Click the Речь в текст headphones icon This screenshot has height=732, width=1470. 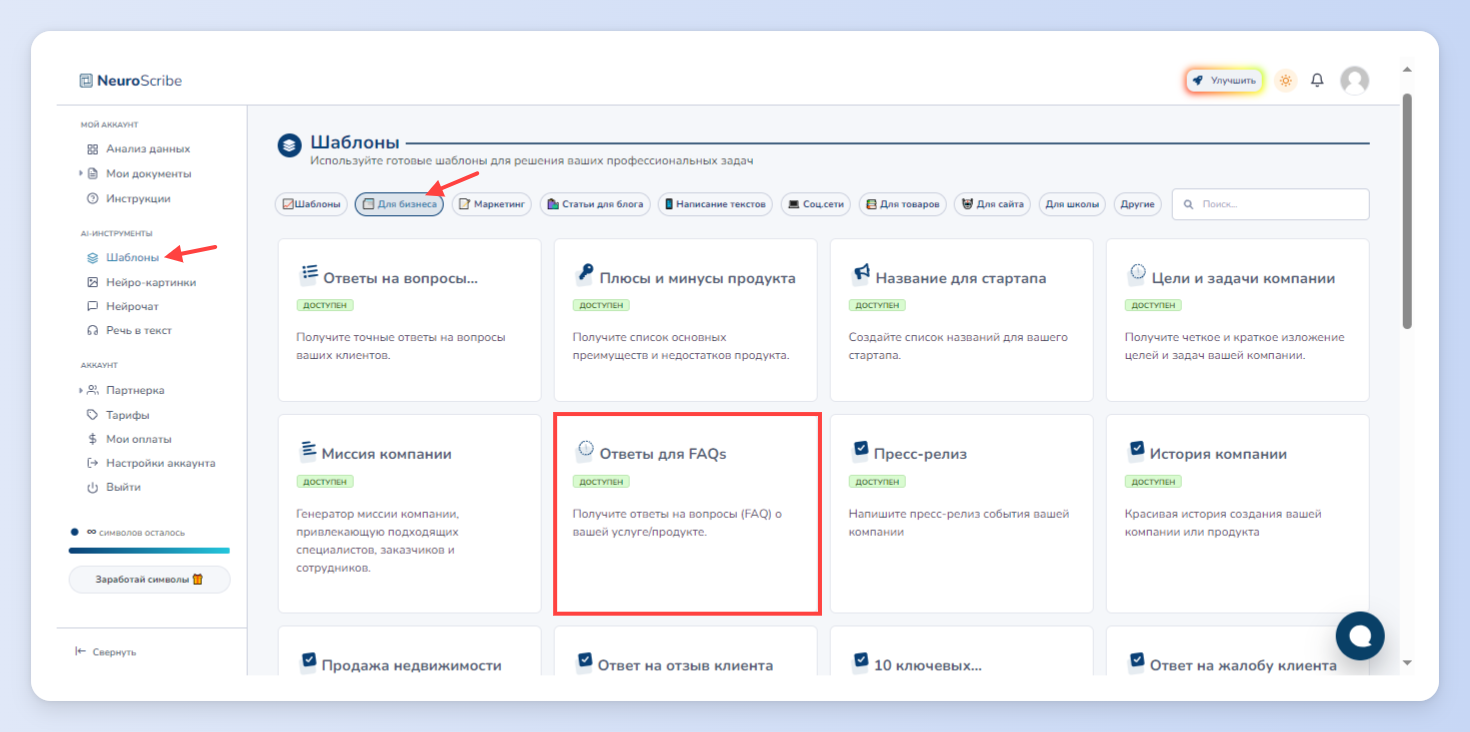pos(93,330)
